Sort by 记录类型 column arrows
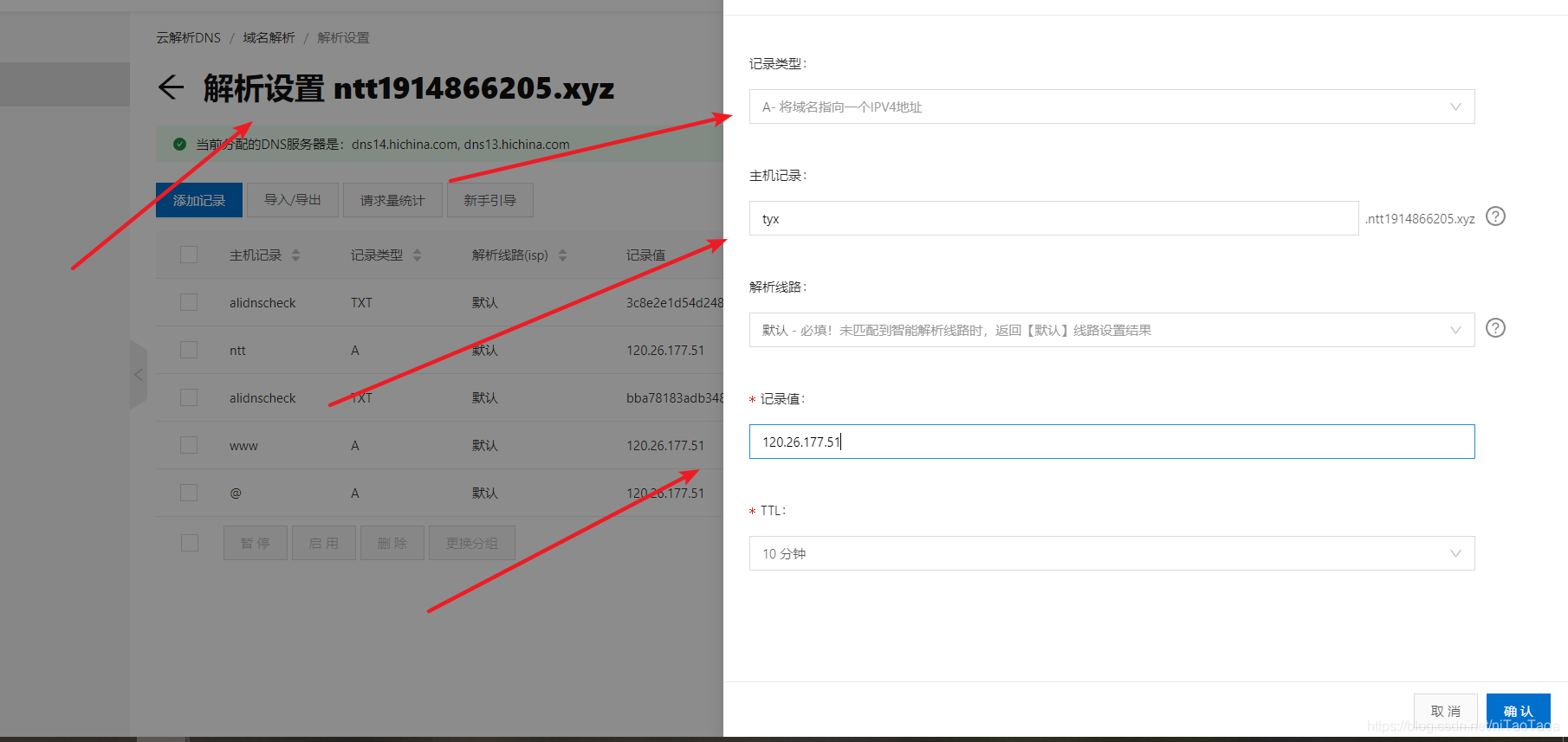The width and height of the screenshot is (1568, 742). [x=417, y=255]
